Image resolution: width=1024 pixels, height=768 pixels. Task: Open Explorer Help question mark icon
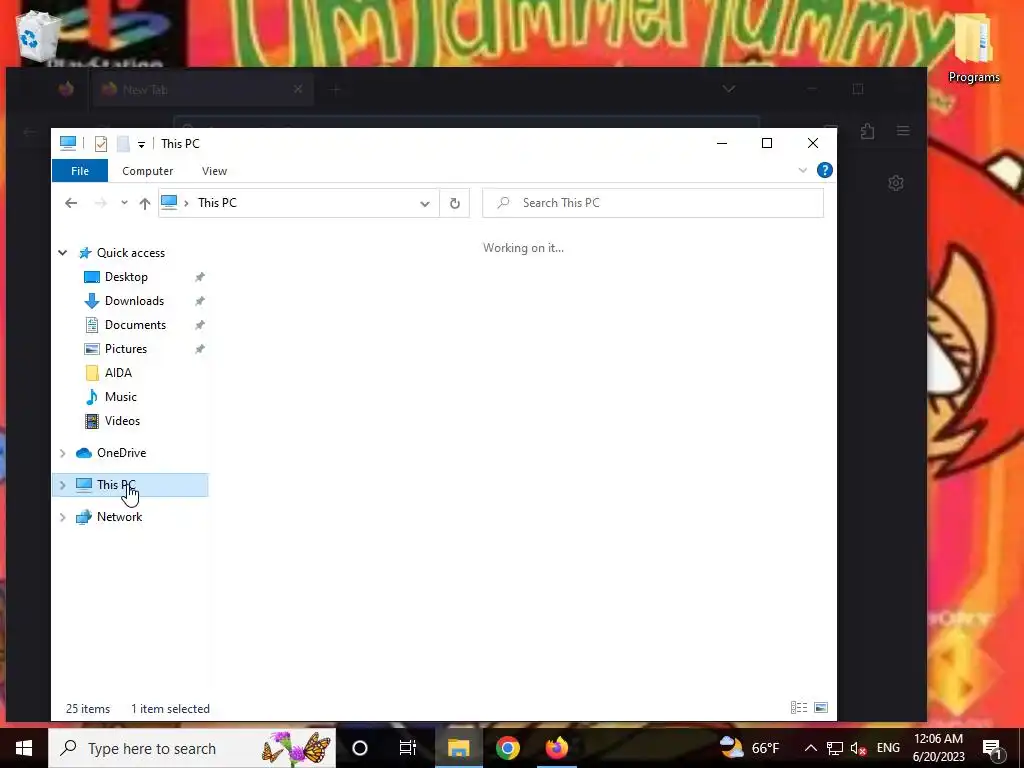(825, 170)
